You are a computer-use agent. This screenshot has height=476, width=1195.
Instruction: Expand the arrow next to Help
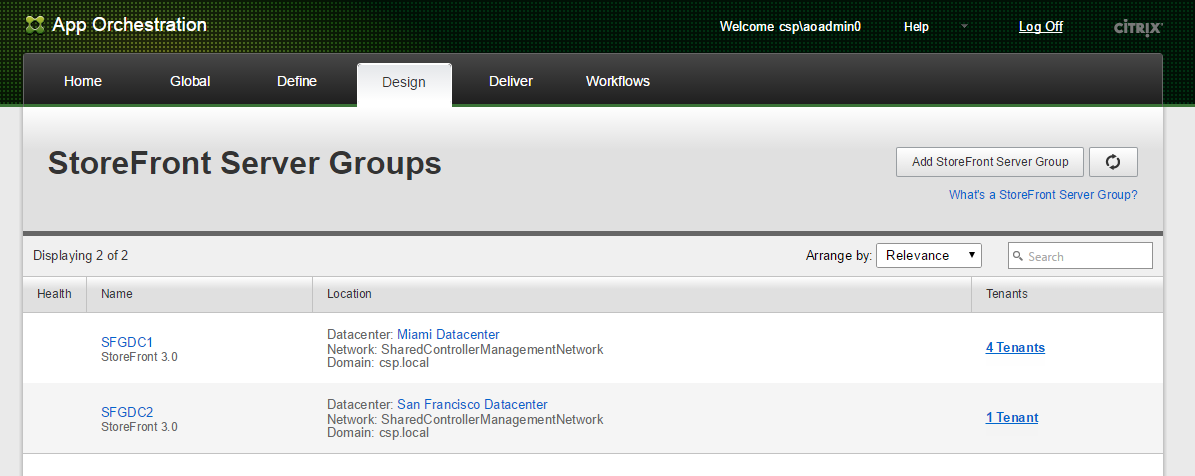click(x=964, y=26)
